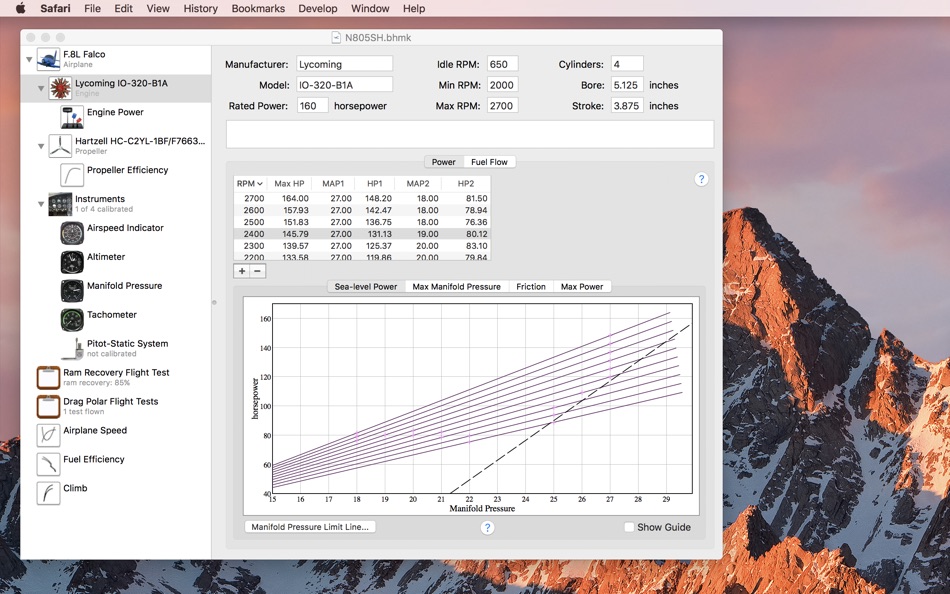This screenshot has width=950, height=594.
Task: Collapse the Lycoming engine tree node
Action: click(41, 88)
